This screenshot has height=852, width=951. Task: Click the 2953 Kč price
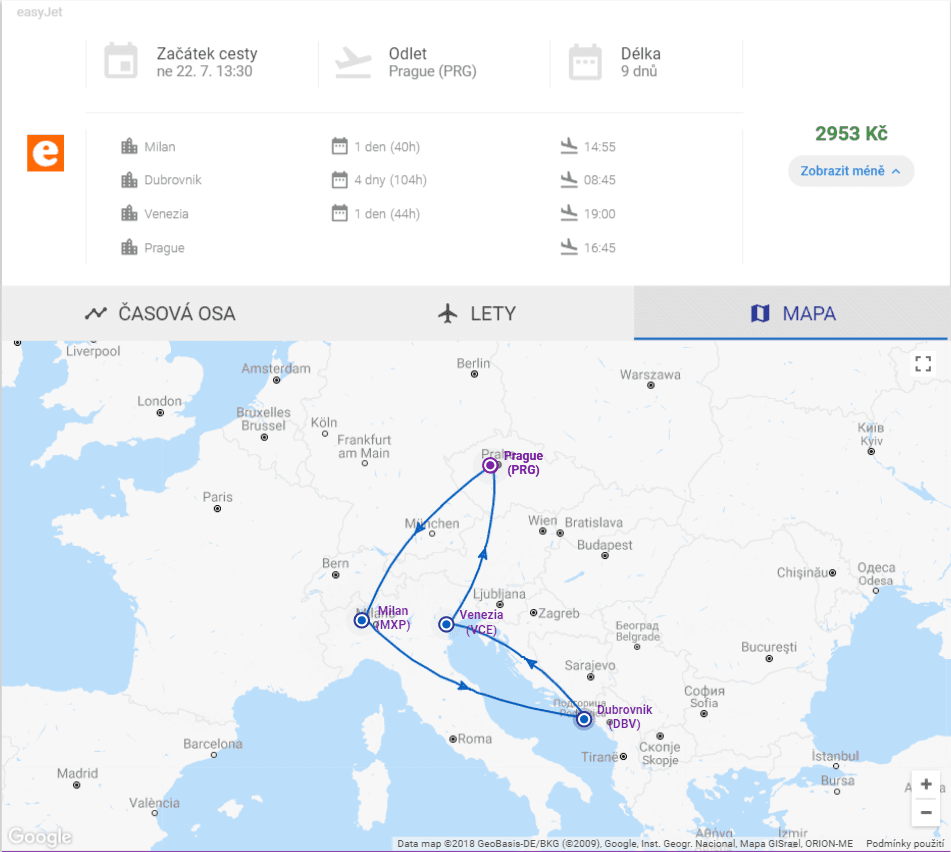851,133
